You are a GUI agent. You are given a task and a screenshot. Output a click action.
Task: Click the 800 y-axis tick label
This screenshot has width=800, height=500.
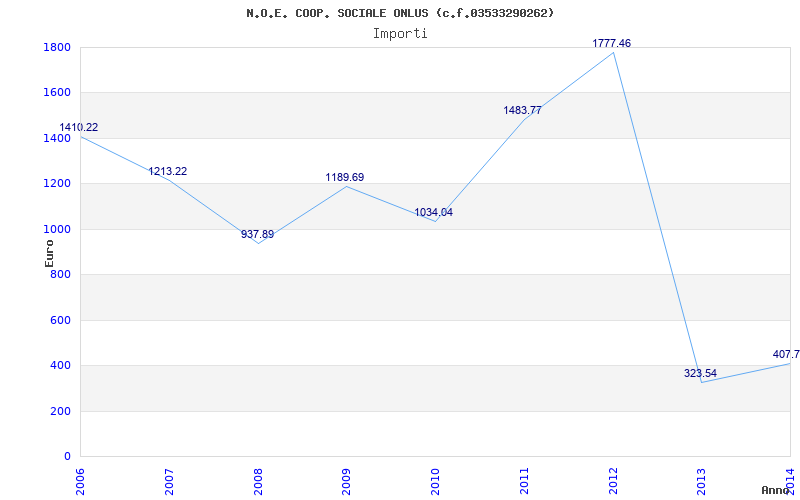[61, 274]
